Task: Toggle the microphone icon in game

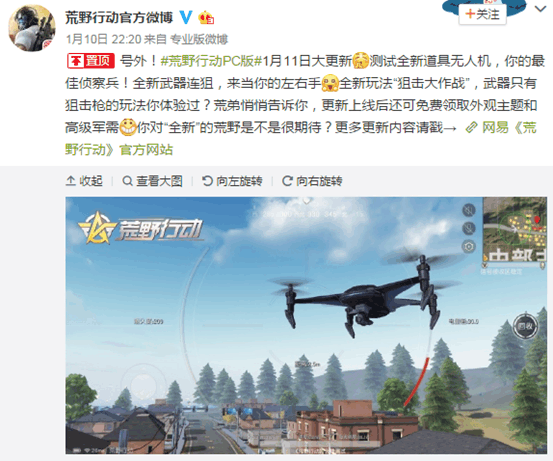Action: click(469, 228)
